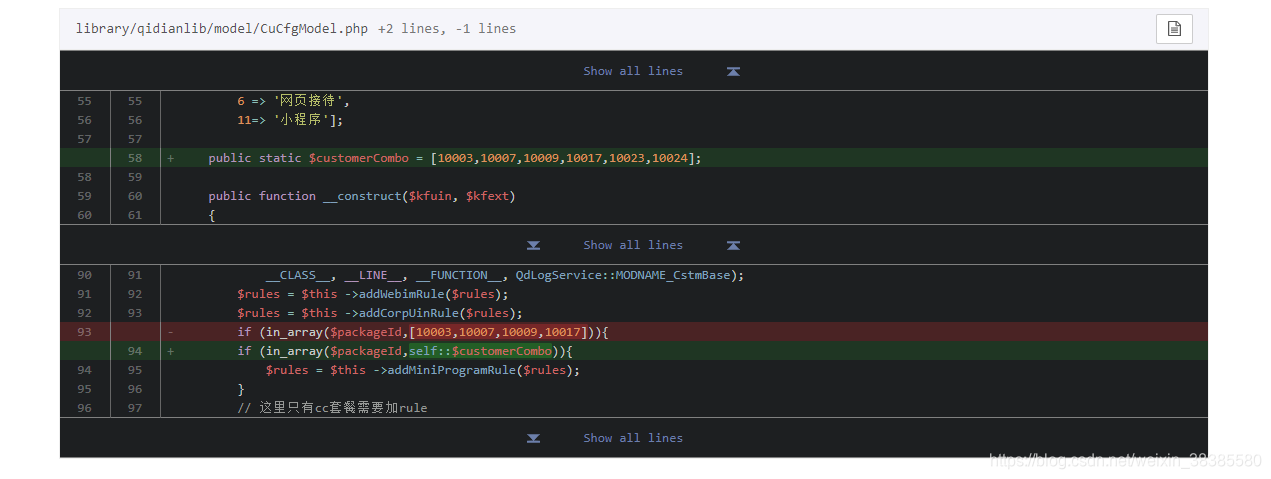Image resolution: width=1271 pixels, height=479 pixels.
Task: Click the middle Show all lines link
Action: point(633,245)
